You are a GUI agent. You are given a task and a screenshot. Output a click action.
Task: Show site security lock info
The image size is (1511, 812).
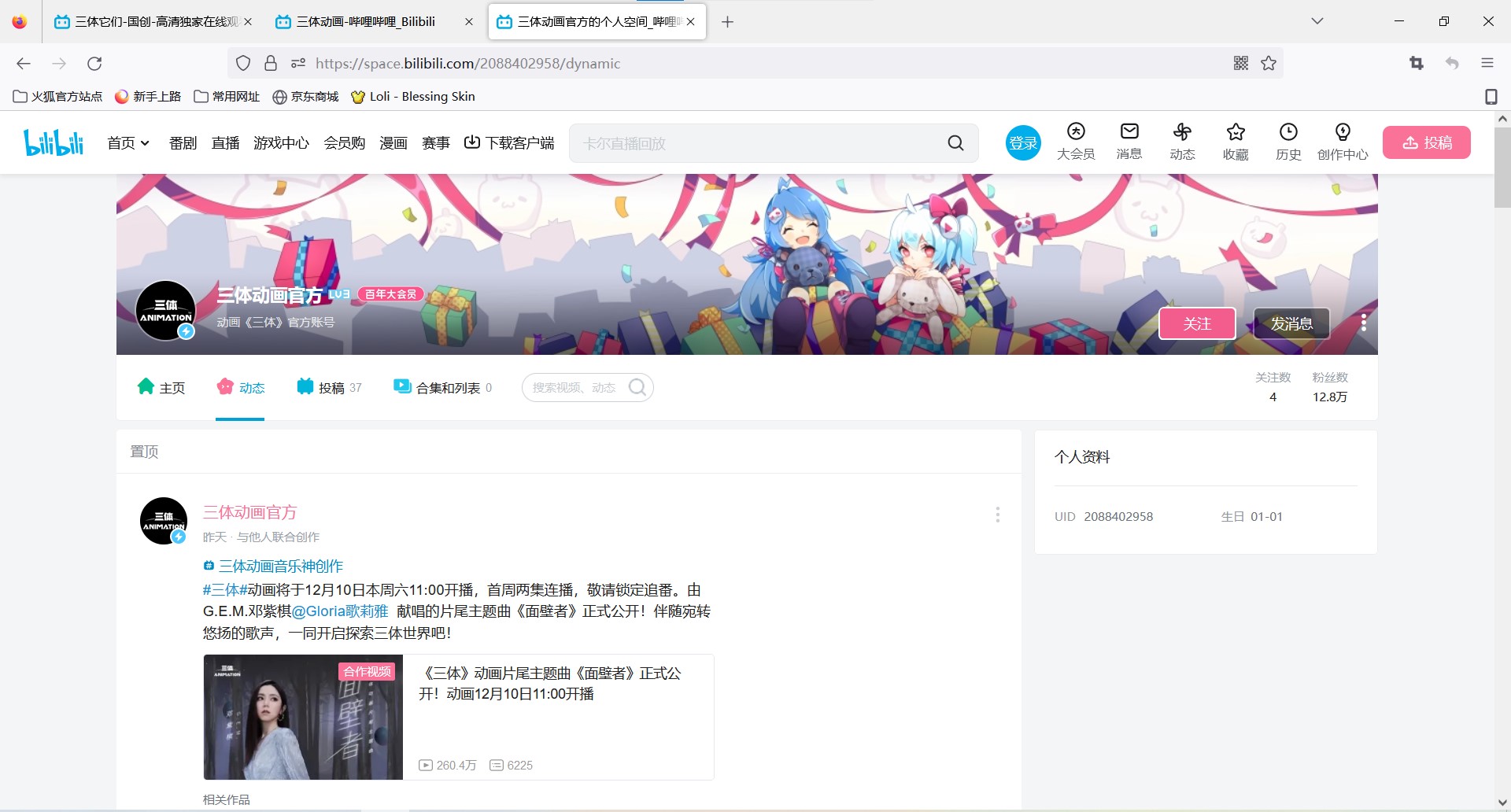[x=271, y=64]
